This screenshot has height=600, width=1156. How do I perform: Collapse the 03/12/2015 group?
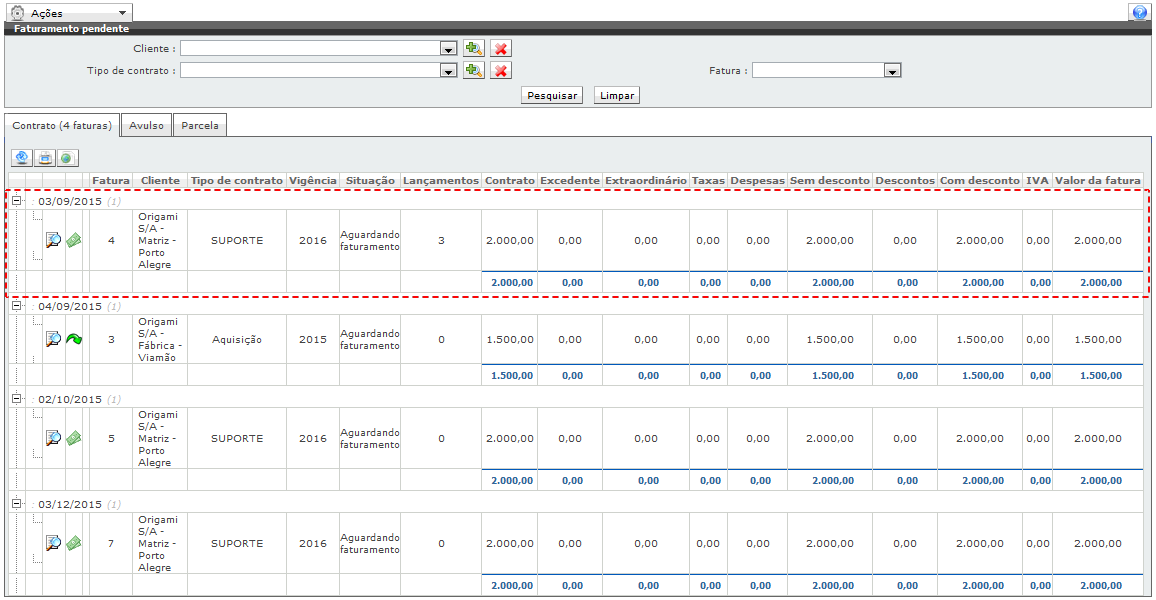pos(17,504)
